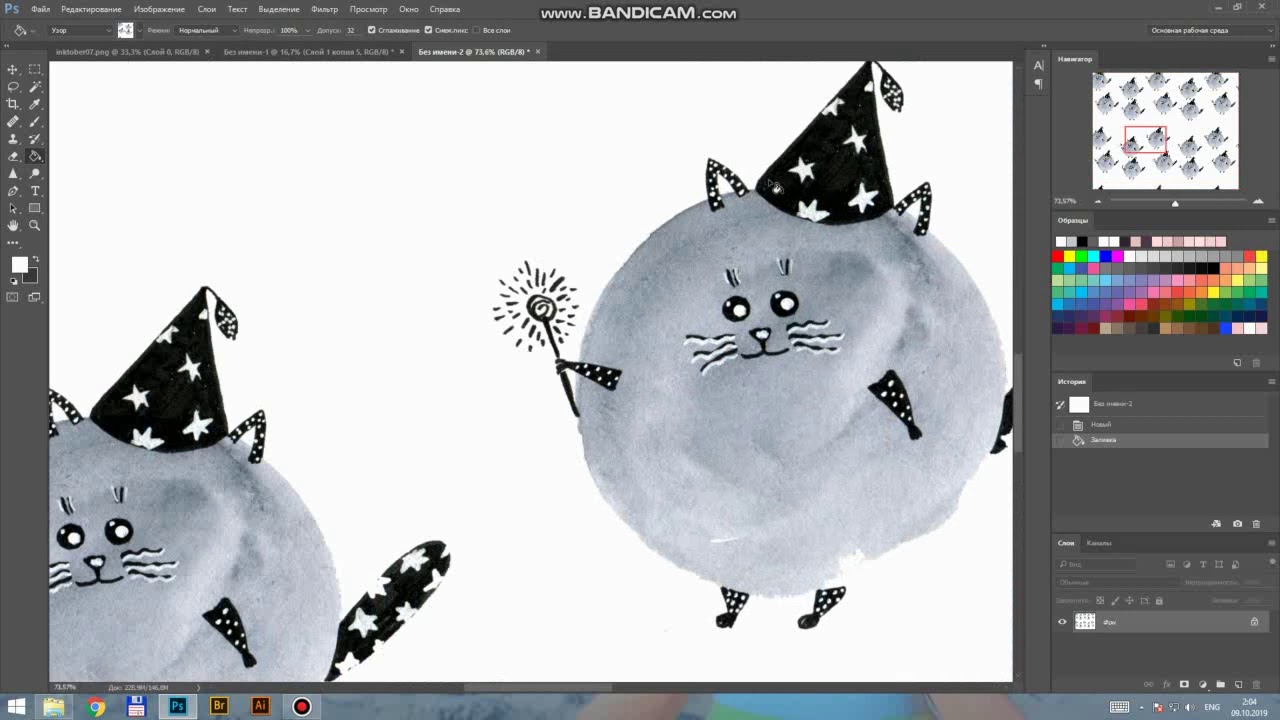Open the pattern picker arrow
The height and width of the screenshot is (720, 1280).
(138, 30)
